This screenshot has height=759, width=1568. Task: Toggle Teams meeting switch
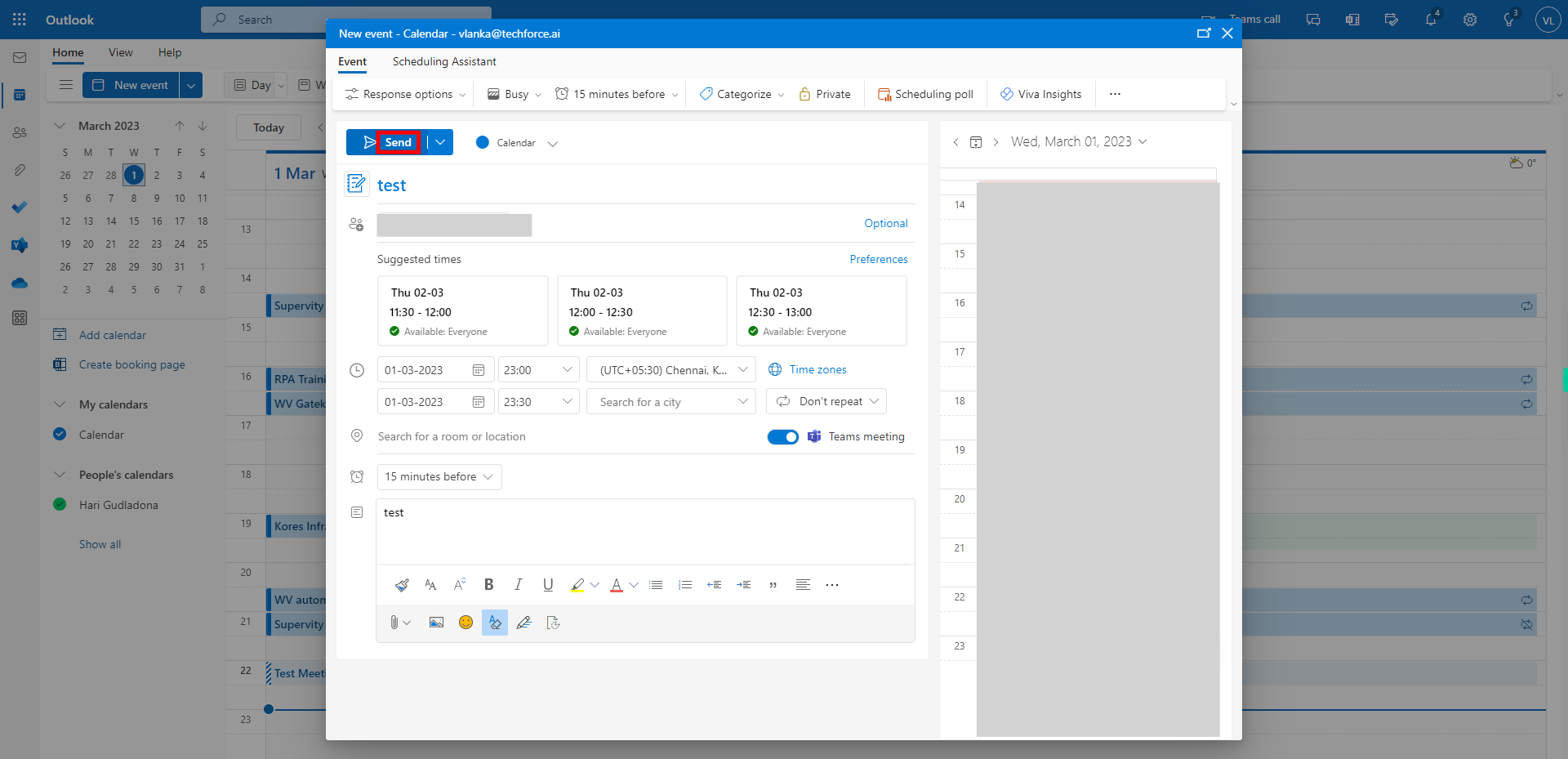click(783, 437)
